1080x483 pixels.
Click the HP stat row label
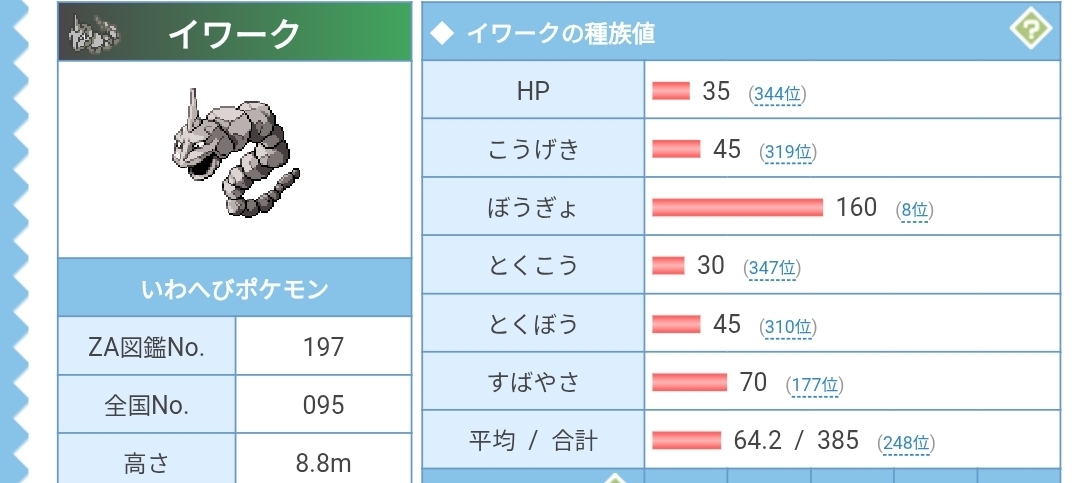533,90
